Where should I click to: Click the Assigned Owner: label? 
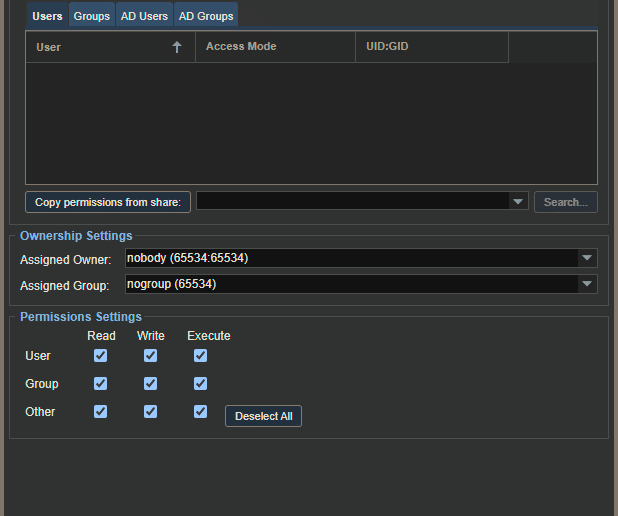(x=65, y=260)
